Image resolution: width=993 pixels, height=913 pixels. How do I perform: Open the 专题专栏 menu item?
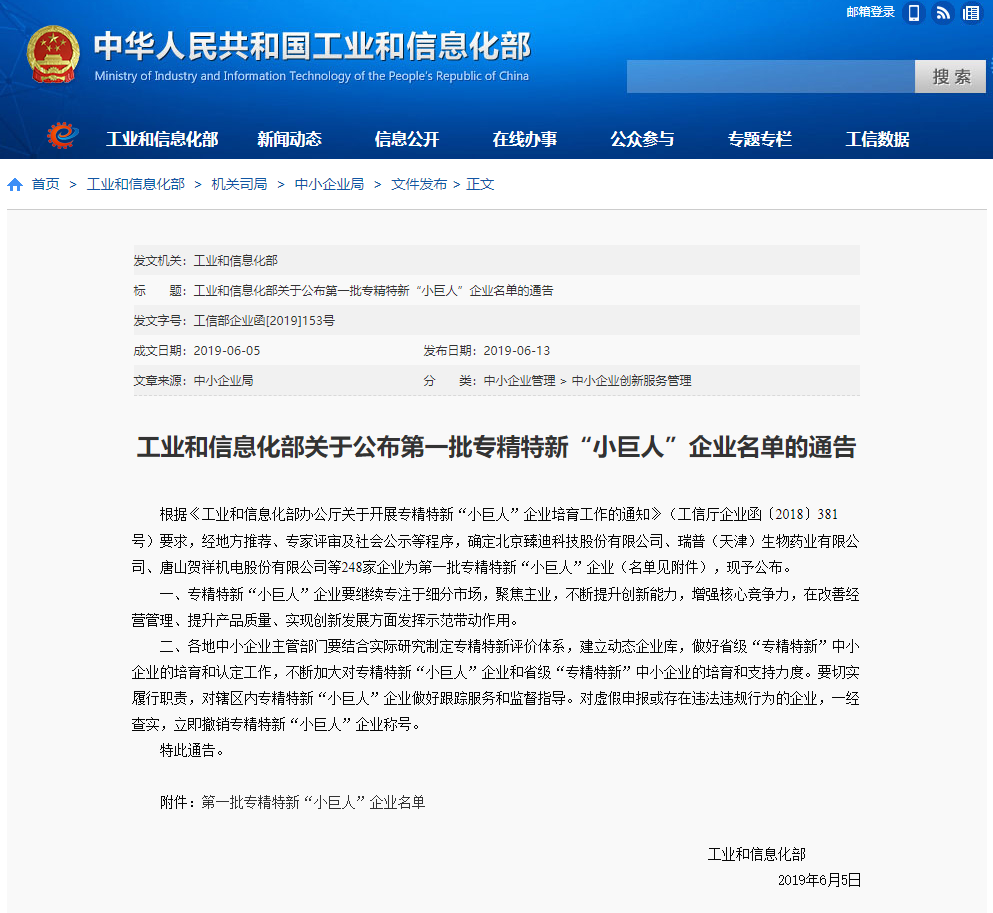(x=760, y=139)
